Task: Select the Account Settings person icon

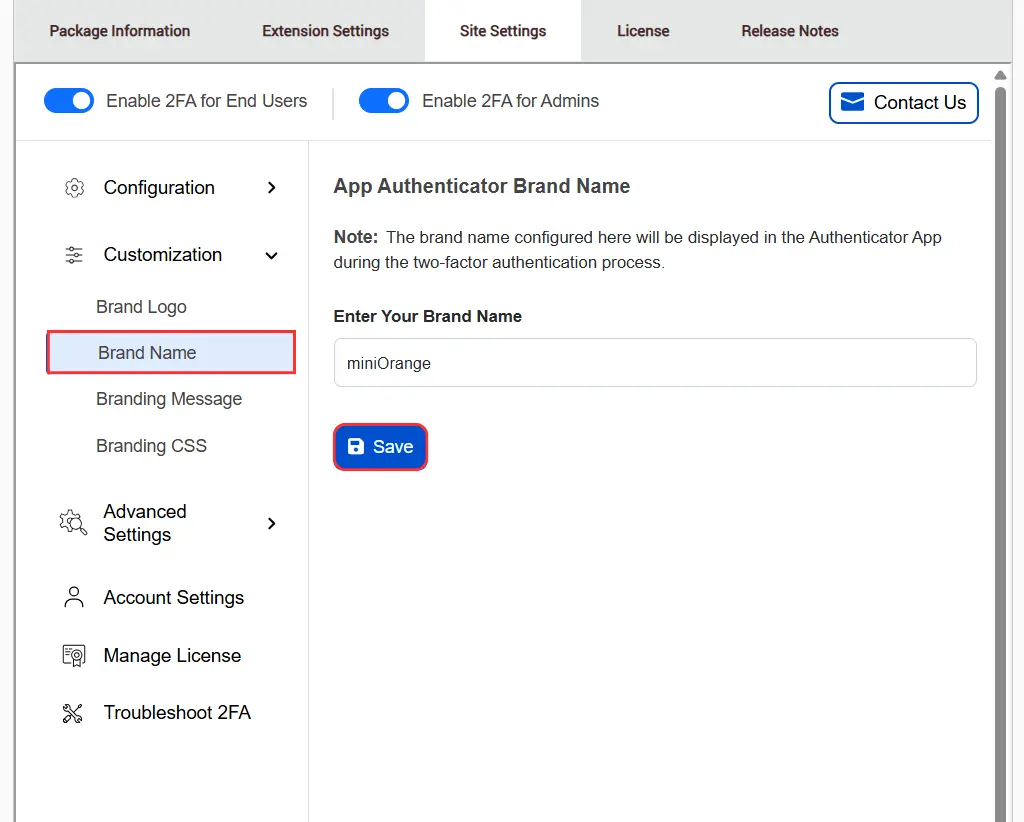Action: (73, 596)
